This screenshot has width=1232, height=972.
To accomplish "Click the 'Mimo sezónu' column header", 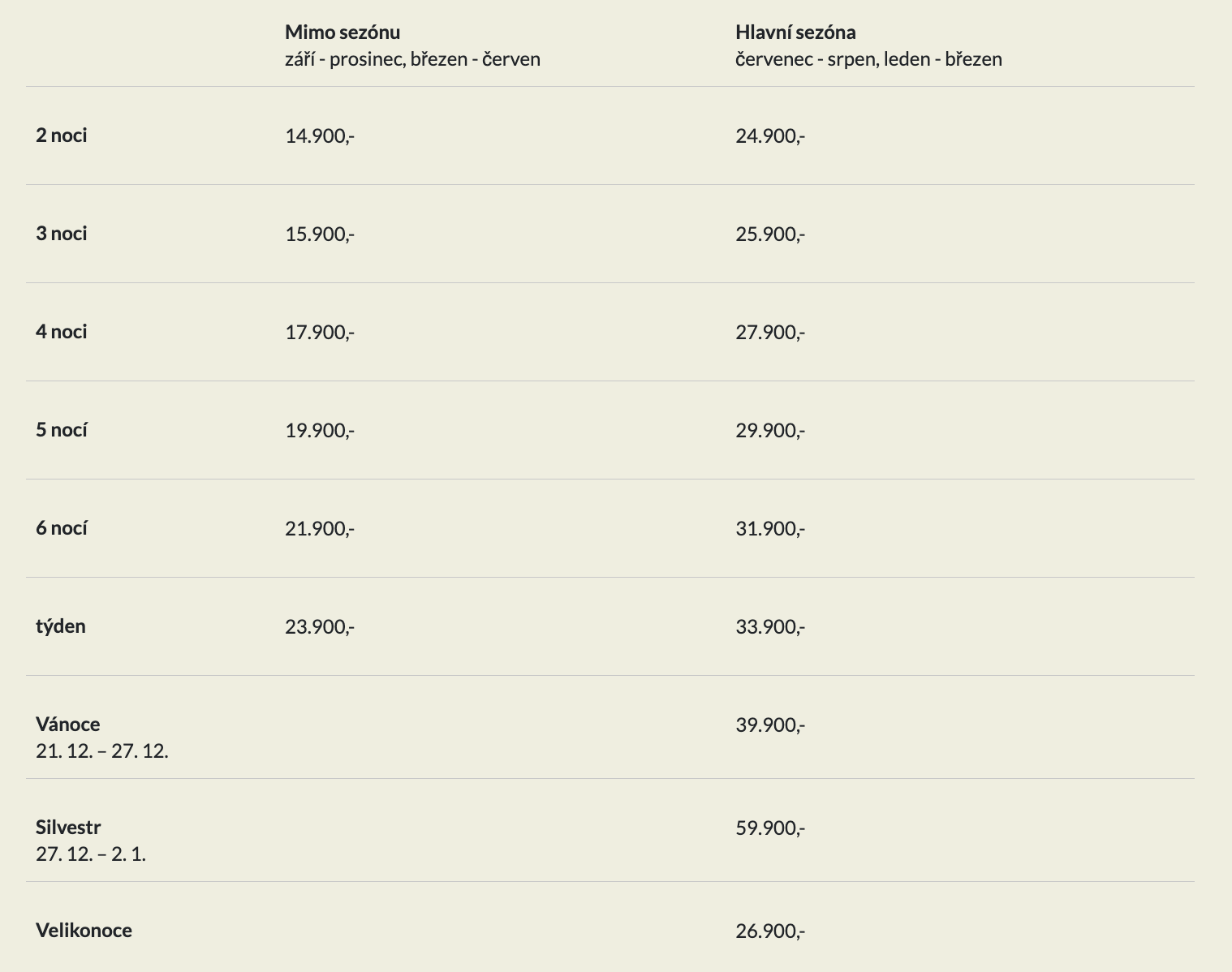I will click(342, 32).
